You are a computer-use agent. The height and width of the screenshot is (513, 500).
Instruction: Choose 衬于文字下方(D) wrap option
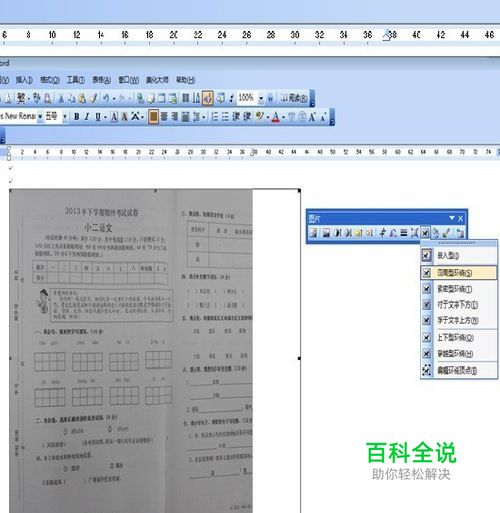pos(459,305)
